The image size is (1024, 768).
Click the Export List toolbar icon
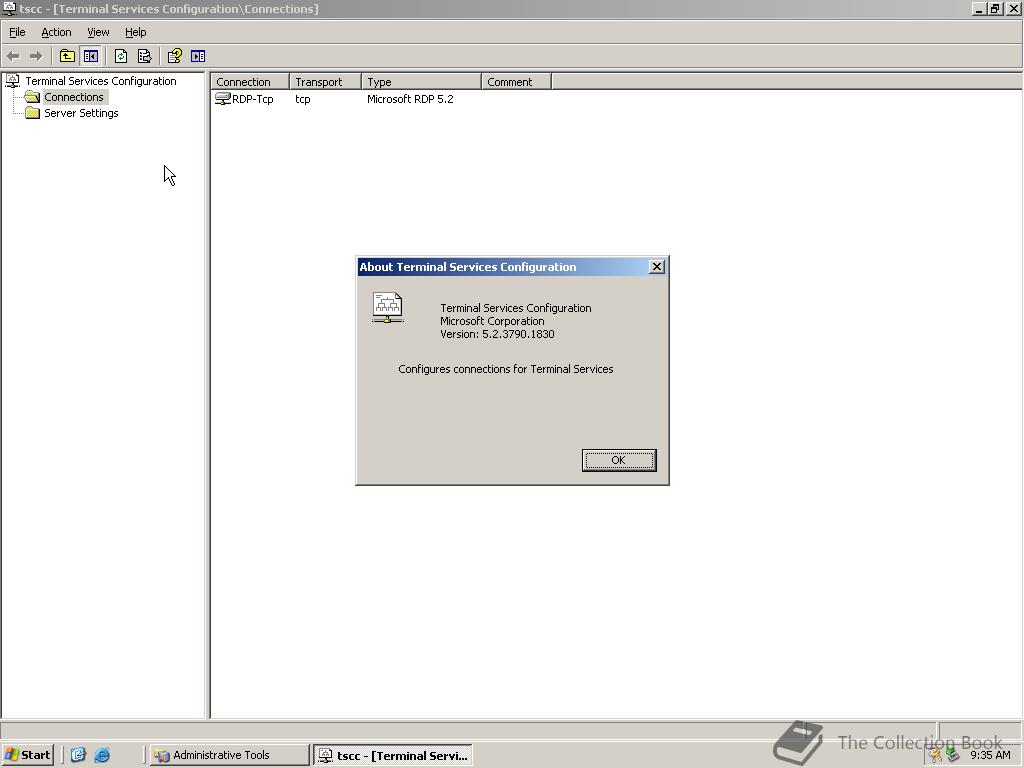coord(144,56)
